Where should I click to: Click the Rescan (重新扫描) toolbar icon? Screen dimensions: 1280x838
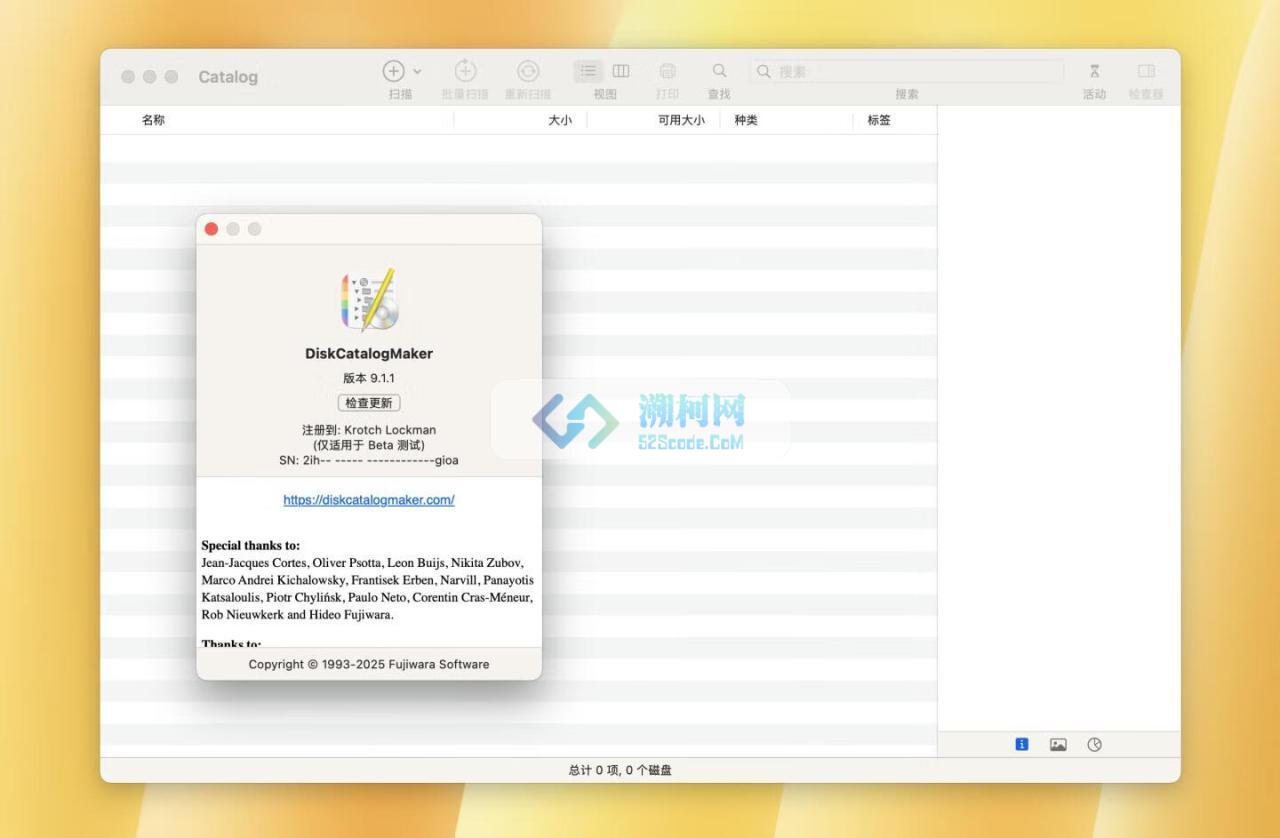tap(528, 71)
